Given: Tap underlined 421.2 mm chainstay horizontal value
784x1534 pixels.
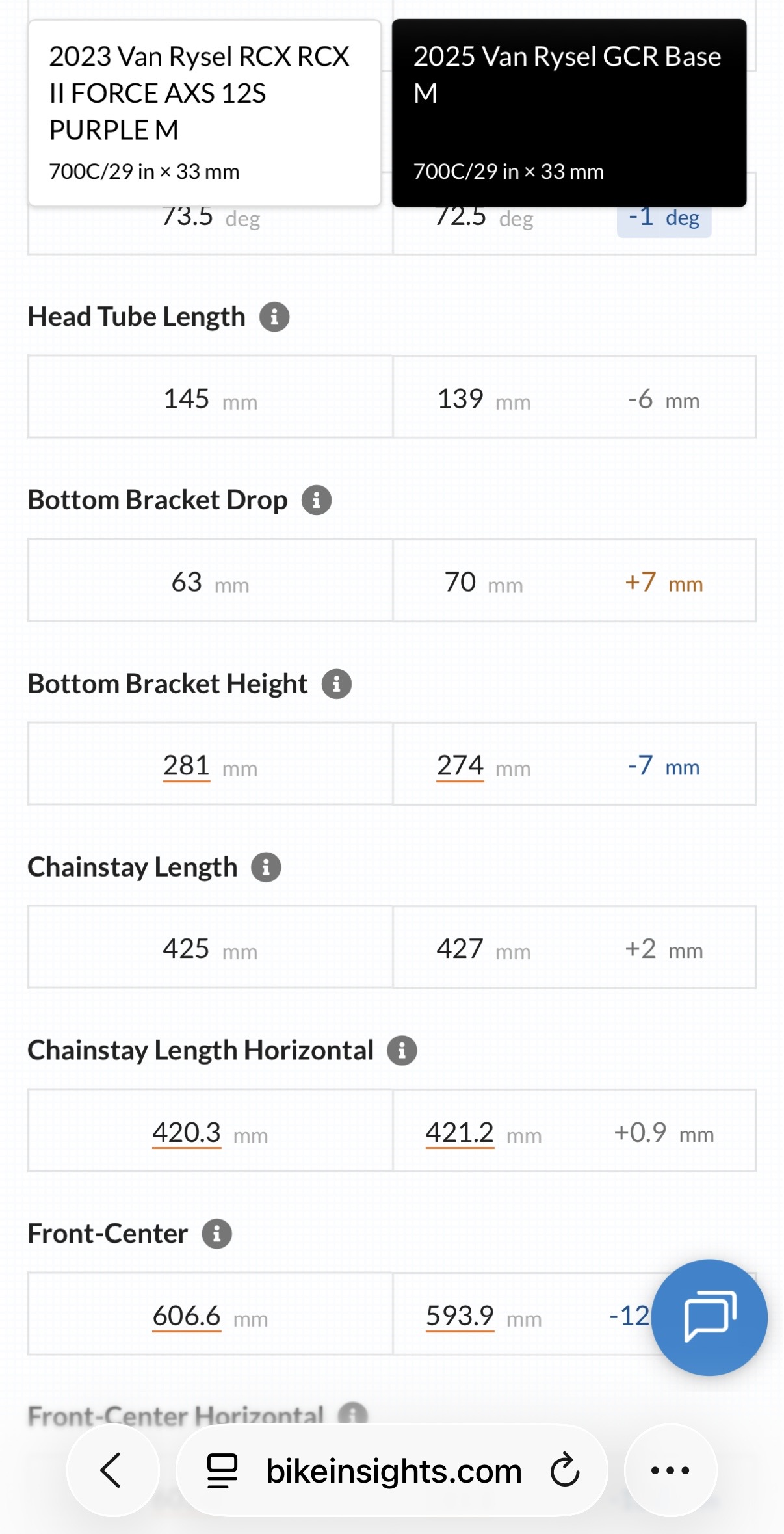Looking at the screenshot, I should pyautogui.click(x=460, y=1133).
